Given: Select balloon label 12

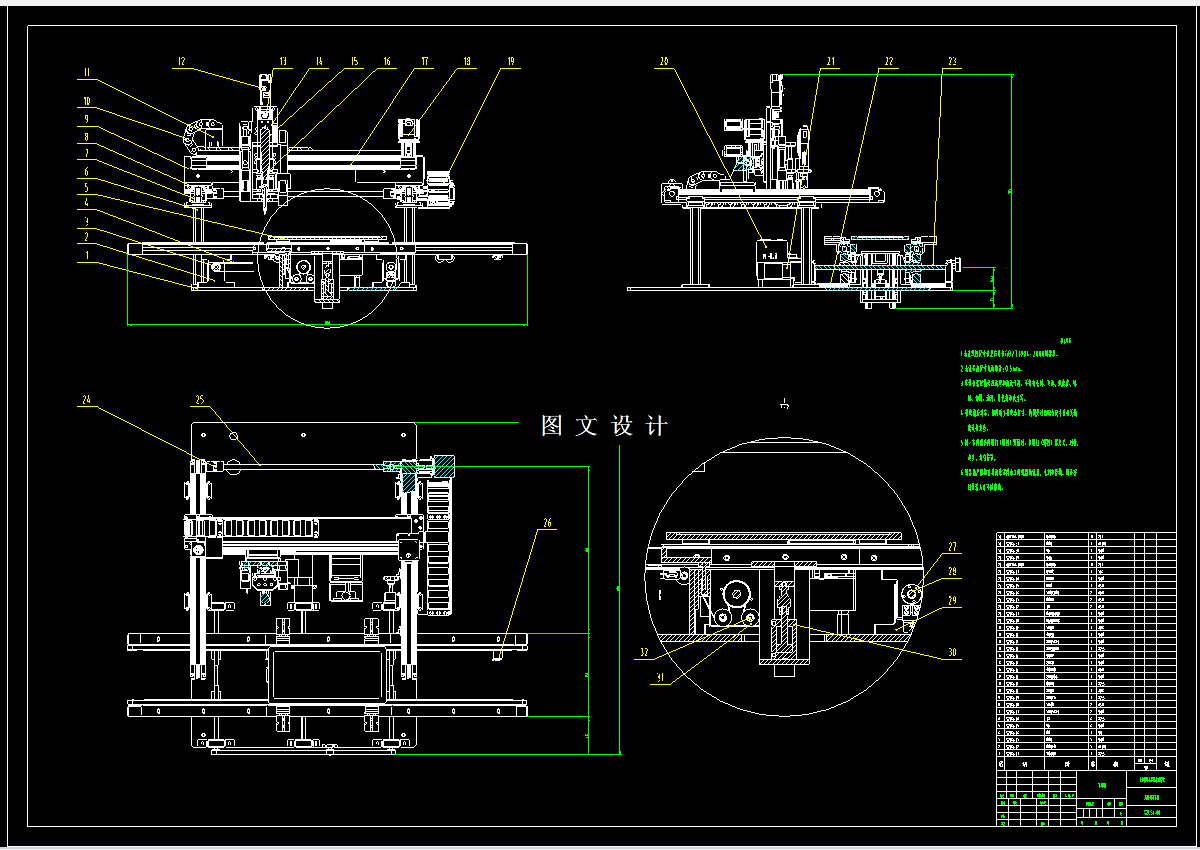Looking at the screenshot, I should [x=181, y=61].
